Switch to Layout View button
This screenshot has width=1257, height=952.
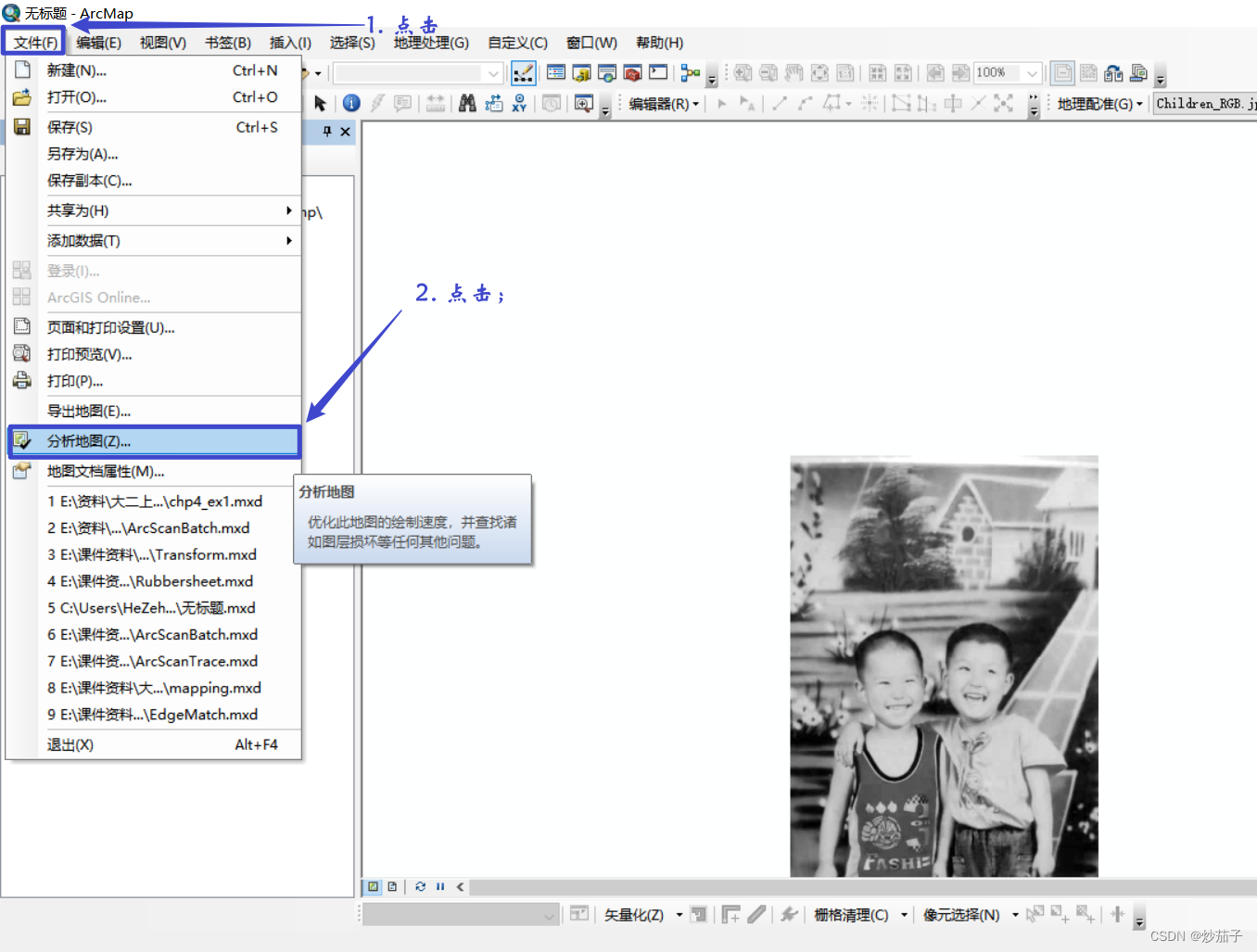tap(392, 887)
